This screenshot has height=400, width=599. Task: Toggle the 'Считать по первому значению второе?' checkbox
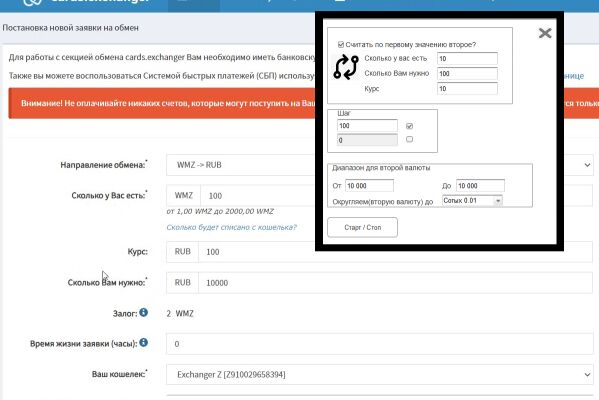[341, 45]
